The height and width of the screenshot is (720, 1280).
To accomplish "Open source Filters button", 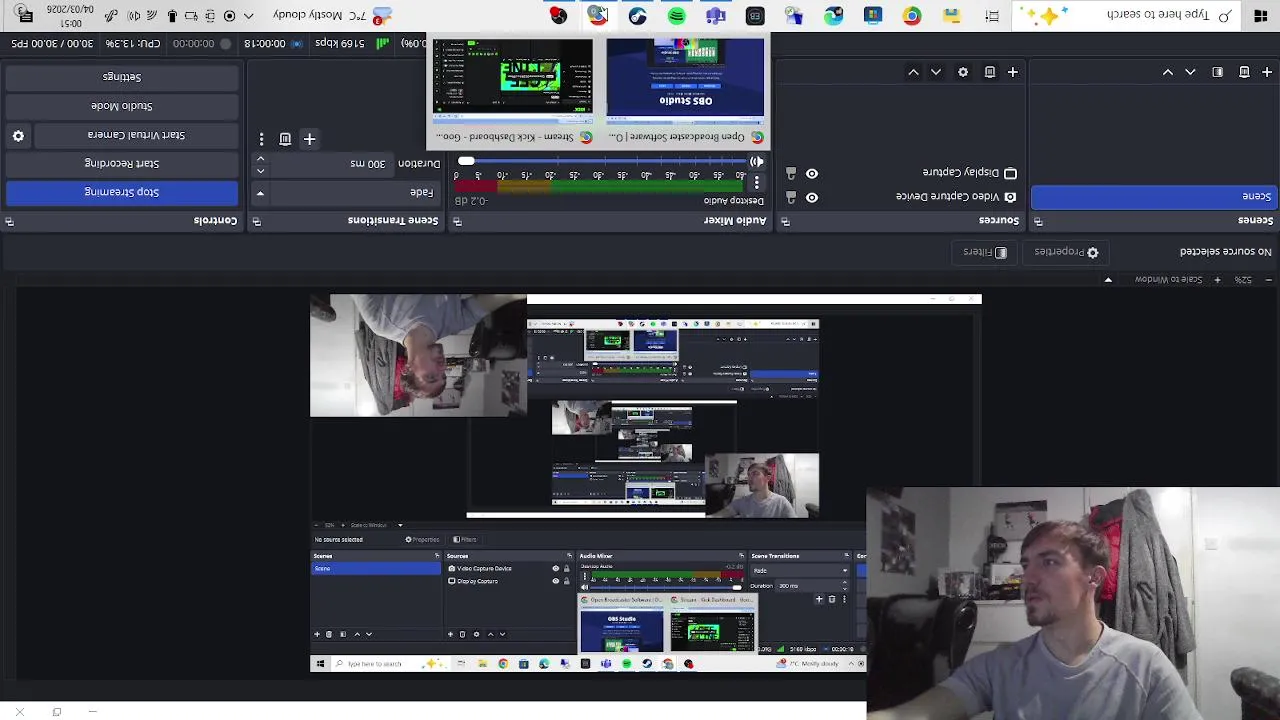I will coord(985,252).
